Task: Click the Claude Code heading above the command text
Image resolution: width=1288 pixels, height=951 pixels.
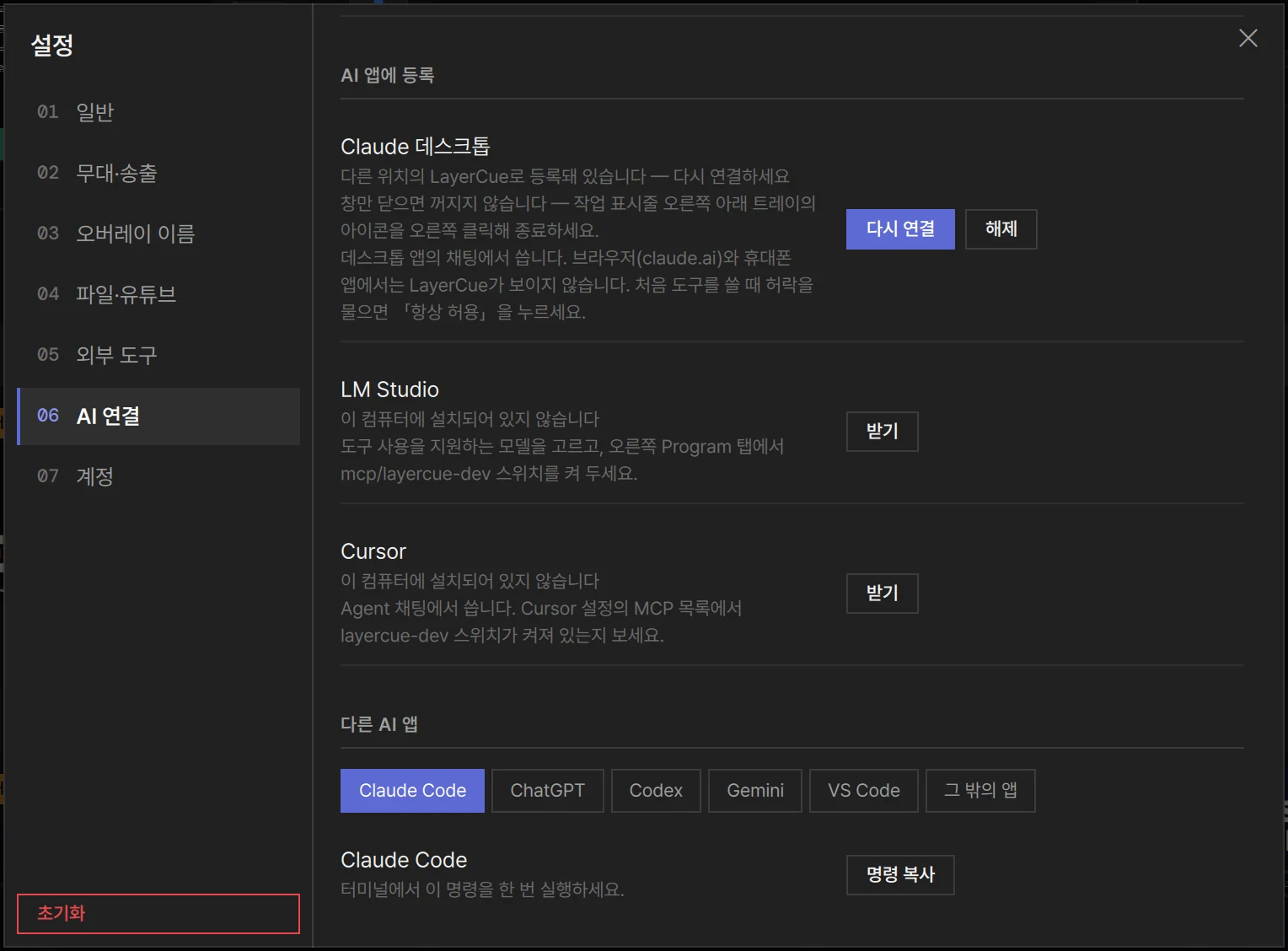Action: [x=404, y=860]
